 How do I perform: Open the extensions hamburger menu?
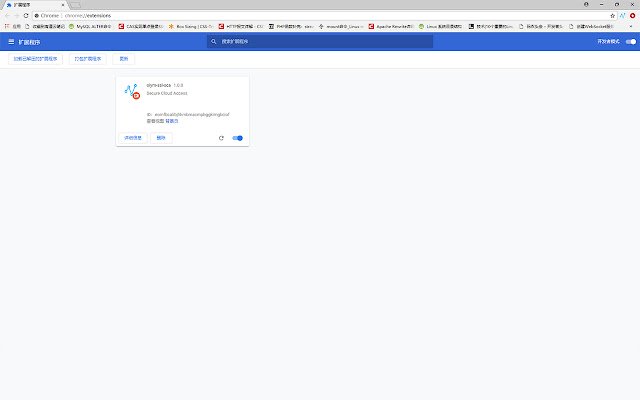(11, 42)
